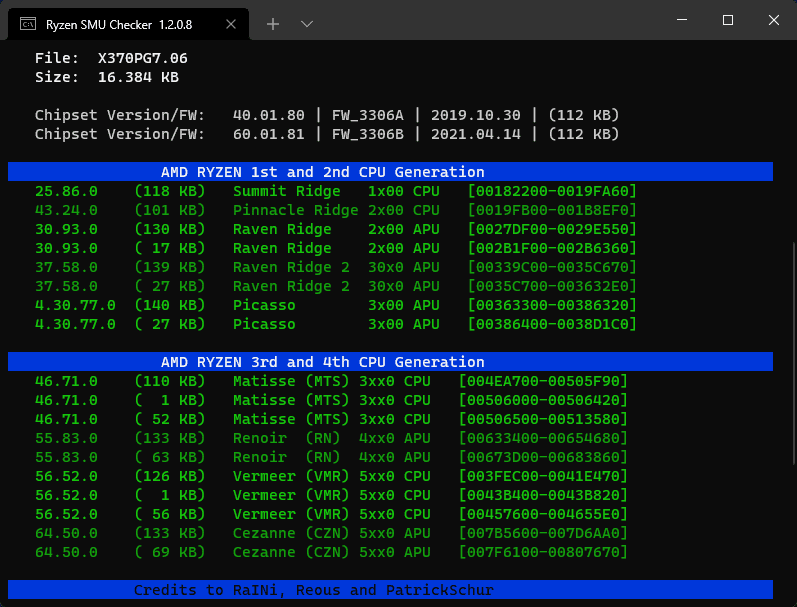Screen dimensions: 797x607
Task: Click address range [00457600-004655E0]
Action: pyautogui.click(x=543, y=514)
